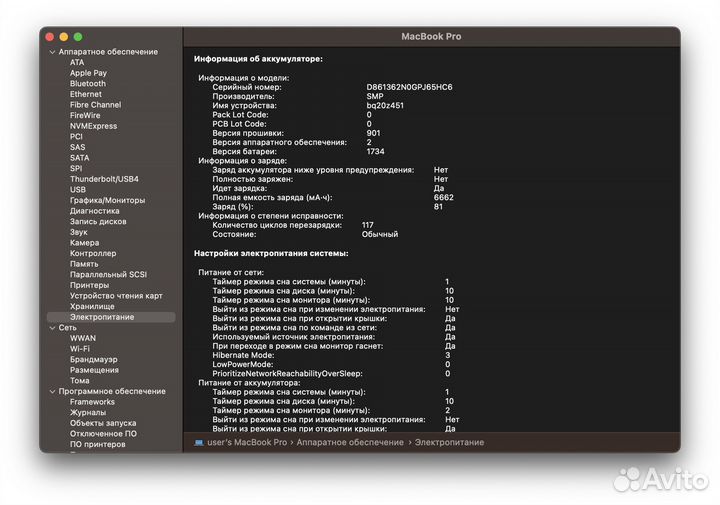
Task: Open the Ethernet entry
Action: tap(86, 94)
